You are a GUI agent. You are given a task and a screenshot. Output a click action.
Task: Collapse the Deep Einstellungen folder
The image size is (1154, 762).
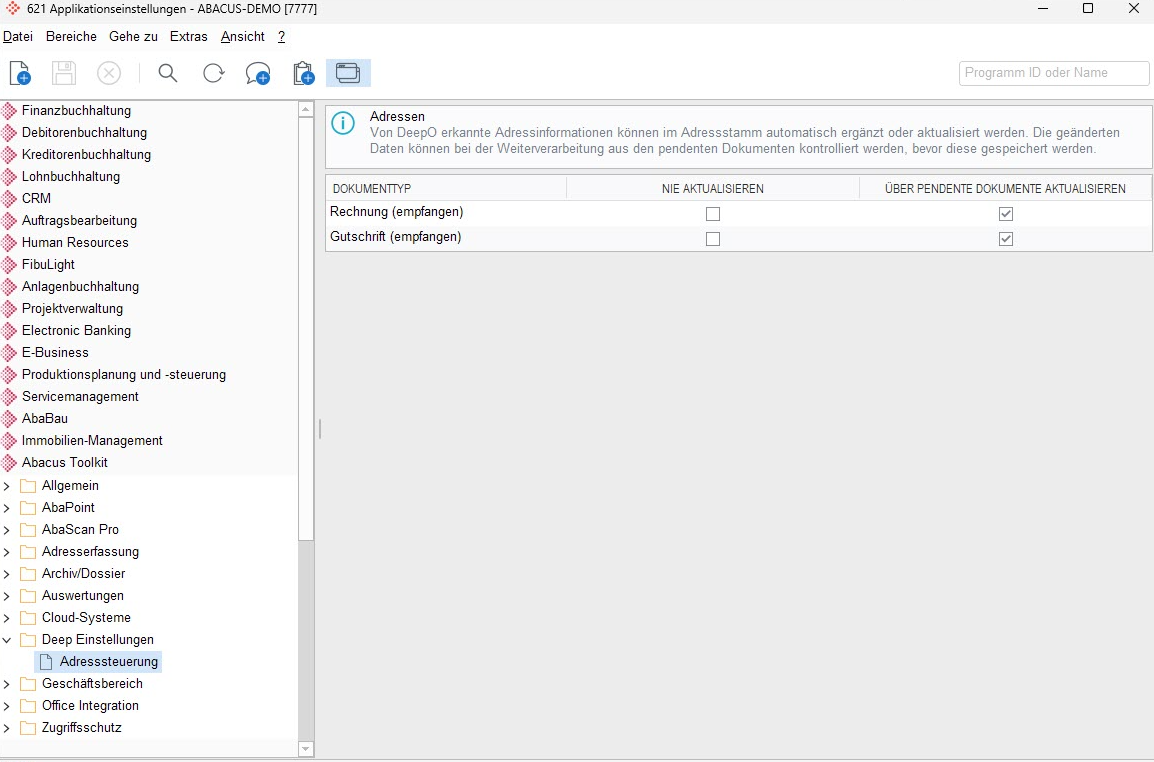[x=8, y=639]
